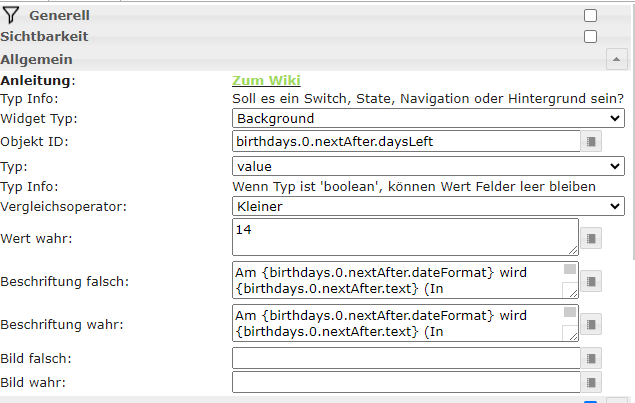Open editor icon beside Beschriftung wahr
635x403 pixels.
tap(592, 325)
